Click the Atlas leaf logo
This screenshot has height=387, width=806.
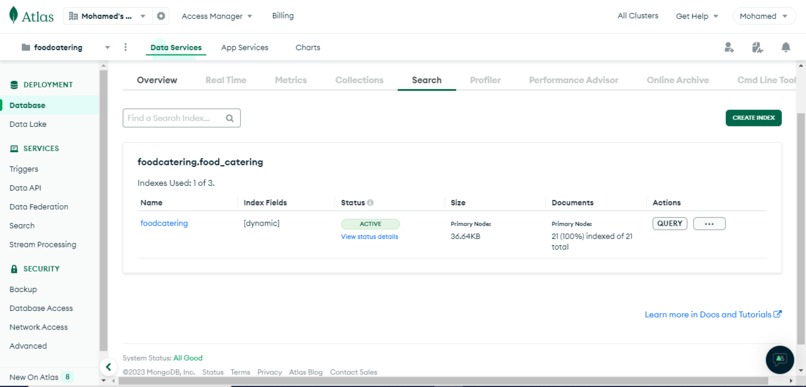(x=13, y=15)
